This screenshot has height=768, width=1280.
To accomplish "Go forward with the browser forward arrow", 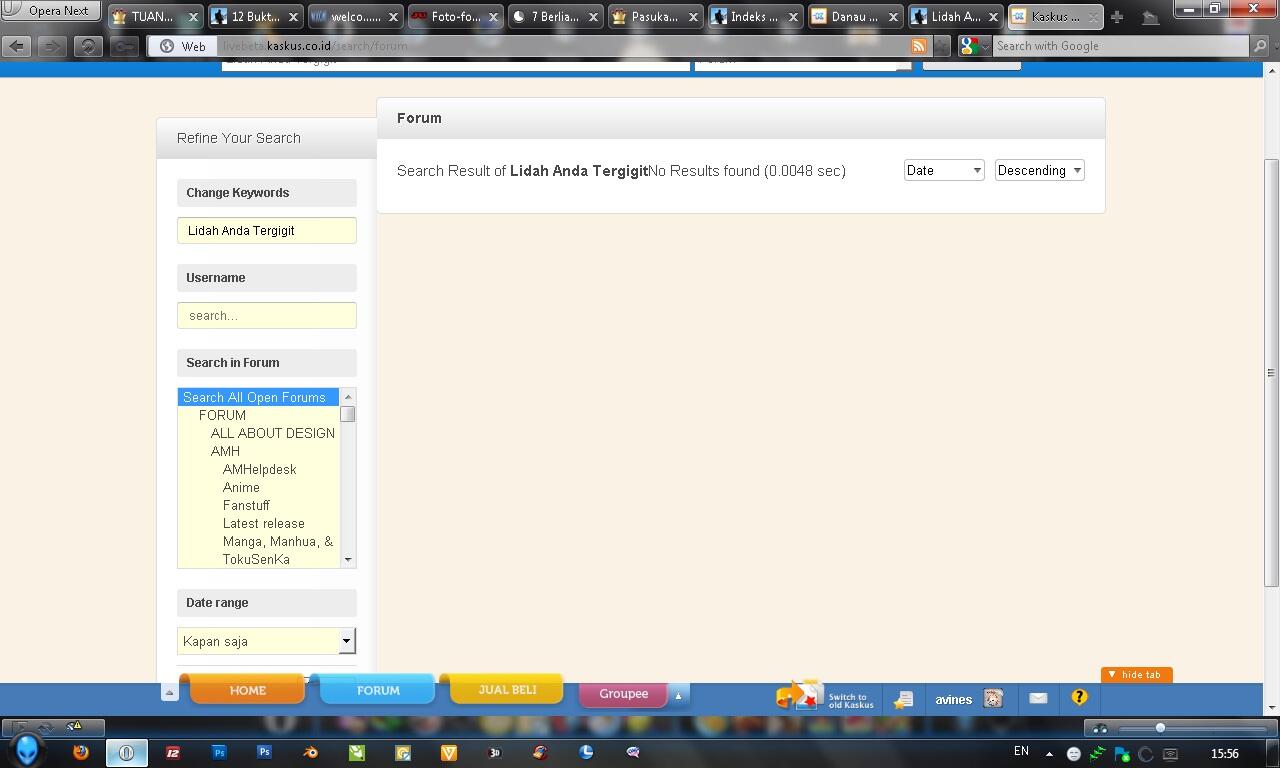I will point(52,46).
